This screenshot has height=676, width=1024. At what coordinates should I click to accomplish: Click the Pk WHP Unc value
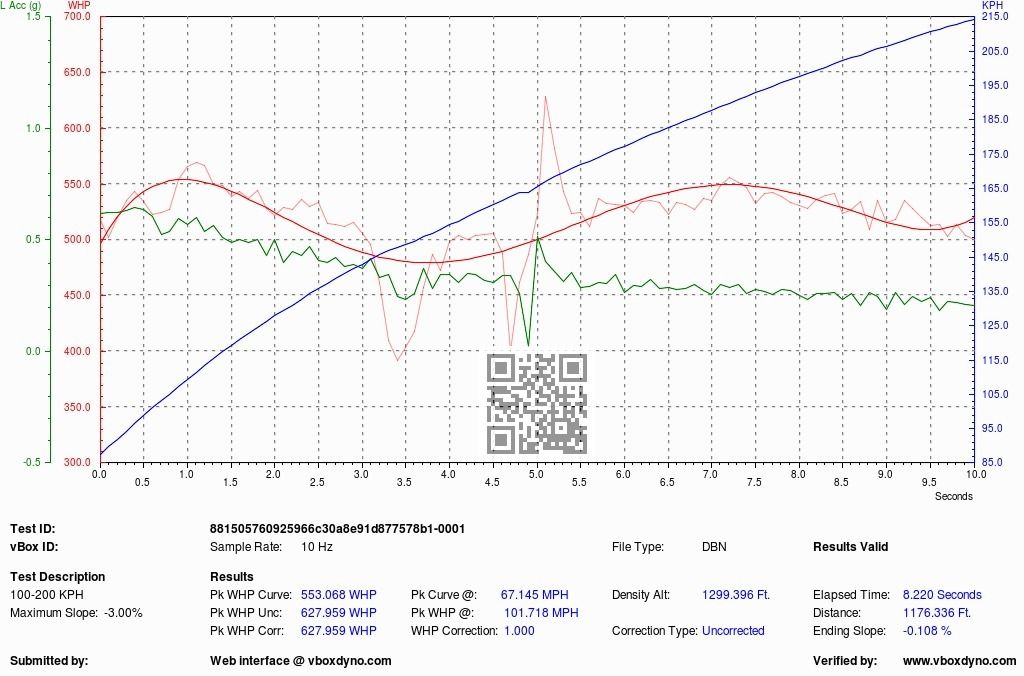(x=338, y=612)
